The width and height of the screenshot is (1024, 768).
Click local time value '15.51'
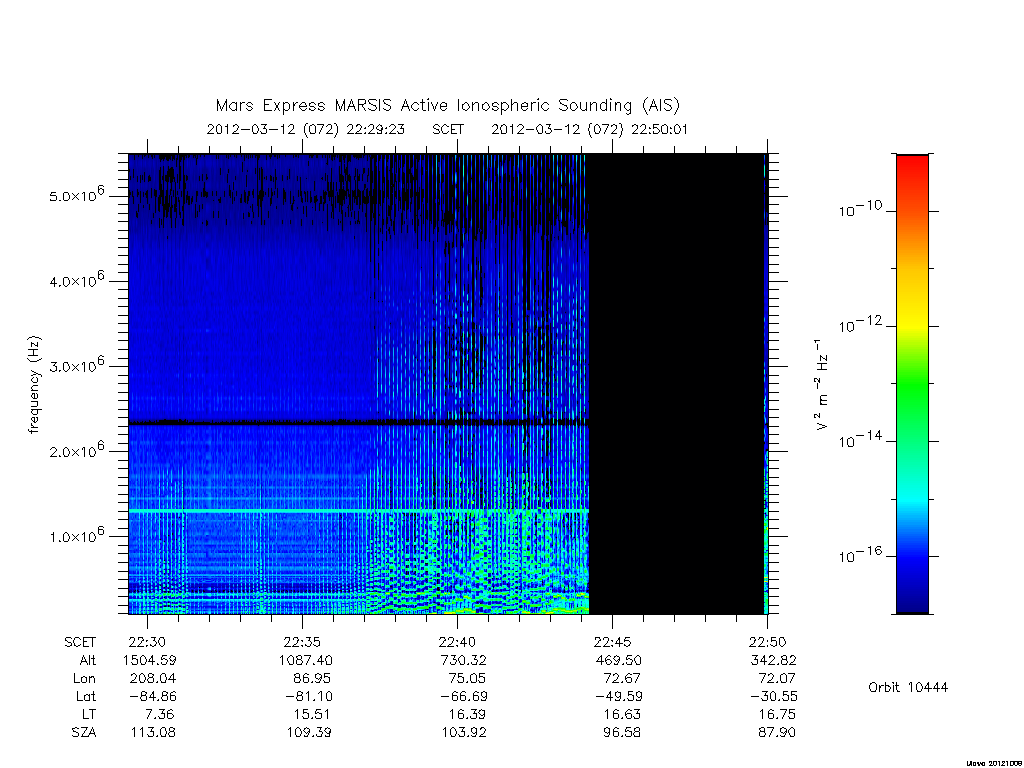(312, 714)
